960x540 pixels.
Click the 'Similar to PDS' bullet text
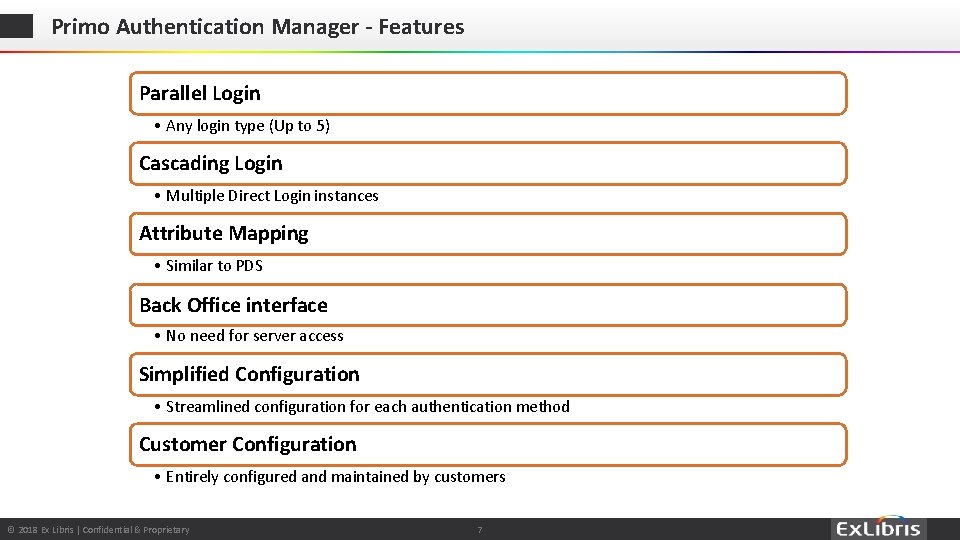tap(214, 266)
